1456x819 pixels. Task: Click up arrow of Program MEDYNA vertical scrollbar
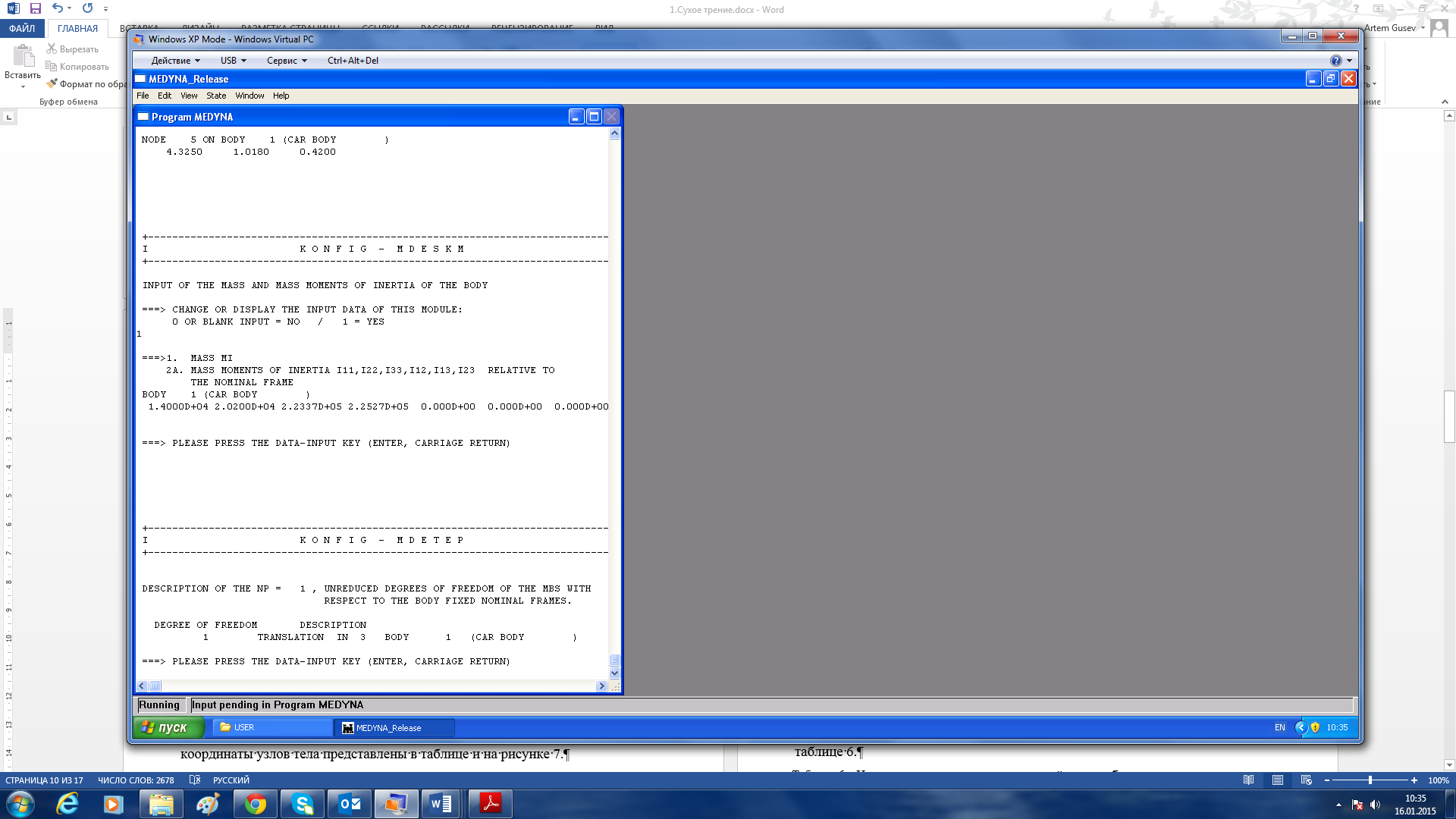click(614, 133)
